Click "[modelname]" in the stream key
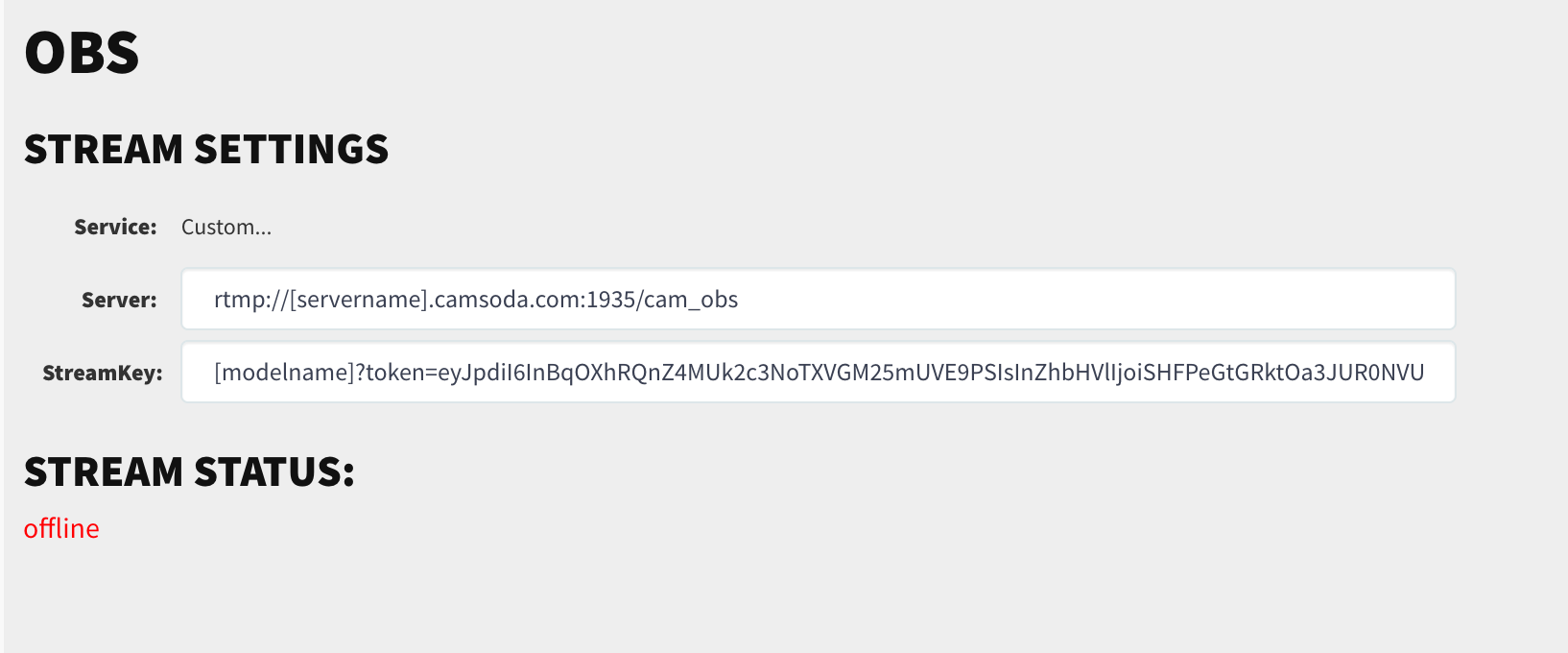 pyautogui.click(x=284, y=373)
